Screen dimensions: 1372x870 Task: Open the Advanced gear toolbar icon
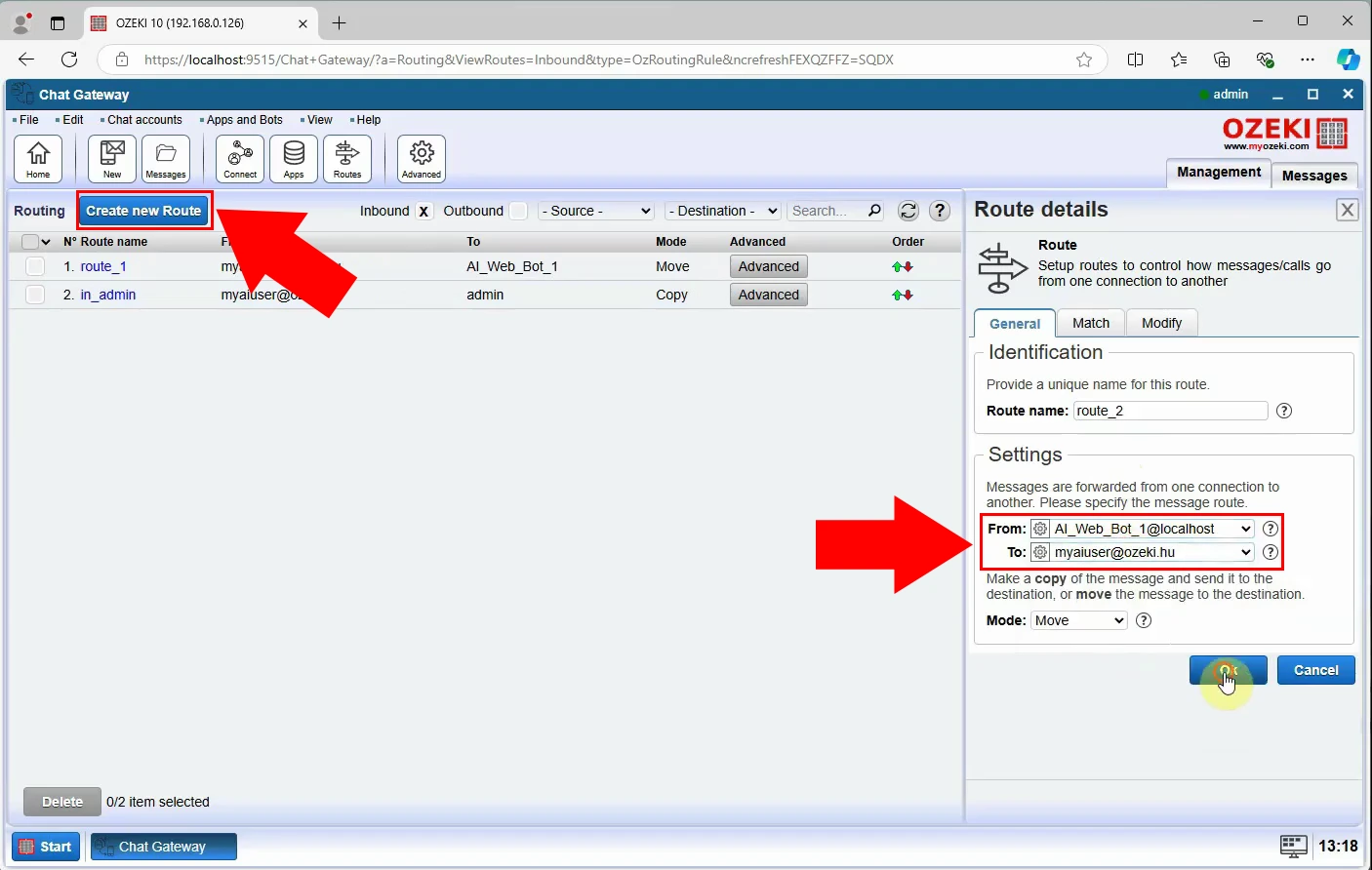[x=422, y=158]
